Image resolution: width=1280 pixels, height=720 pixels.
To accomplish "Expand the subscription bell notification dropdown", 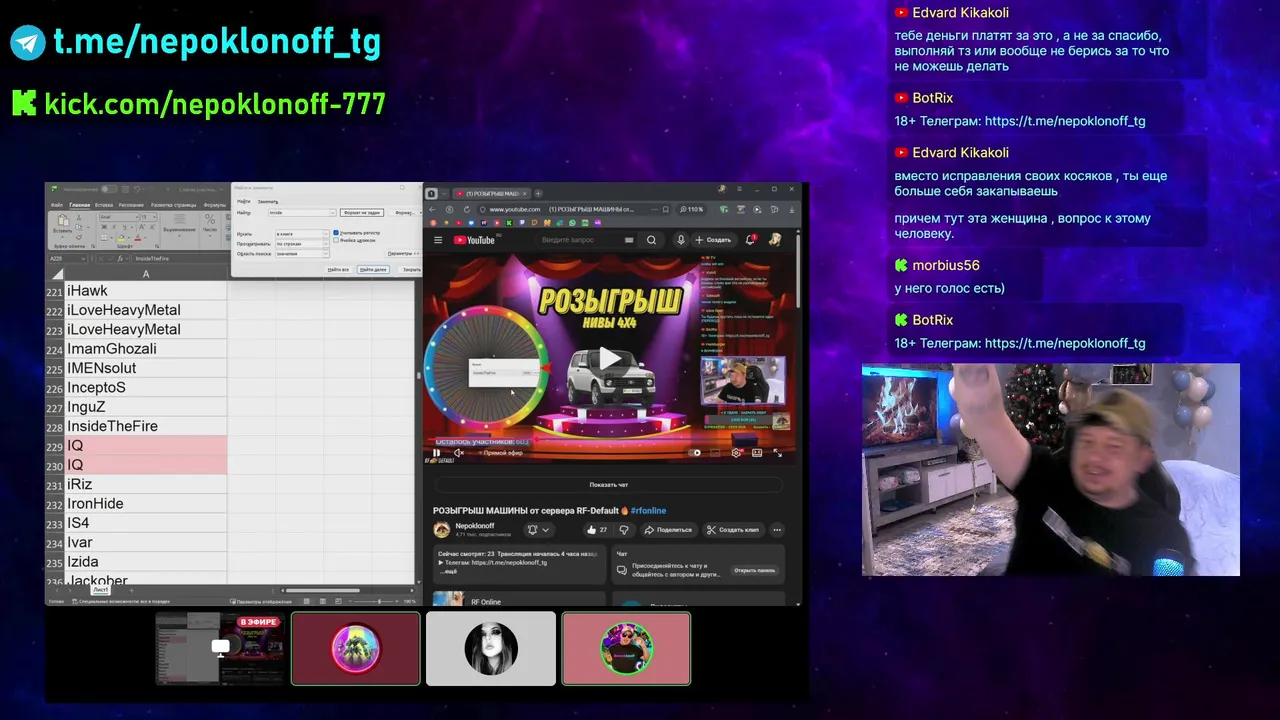I will [x=539, y=530].
